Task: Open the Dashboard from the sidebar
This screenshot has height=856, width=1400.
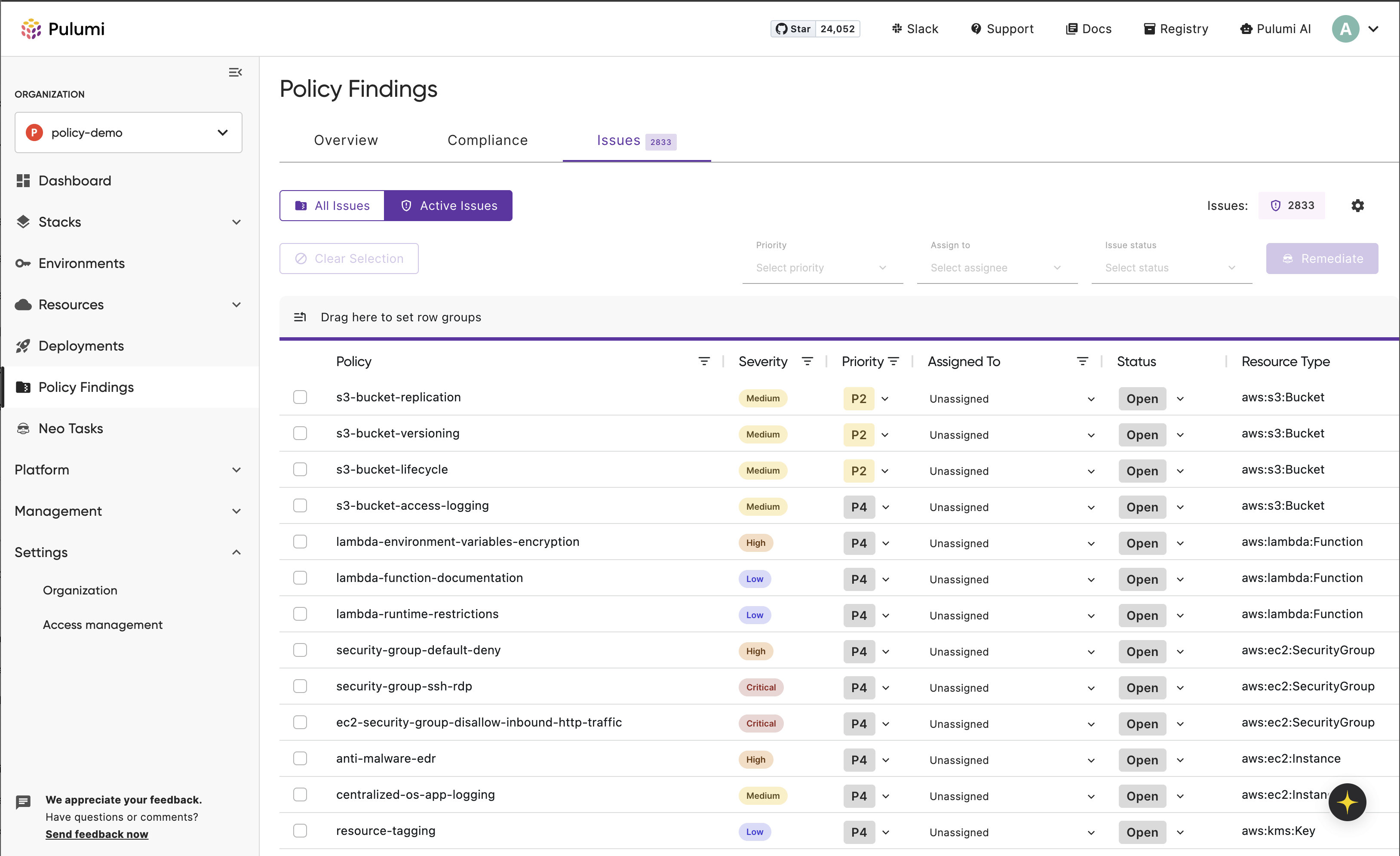Action: [x=74, y=180]
